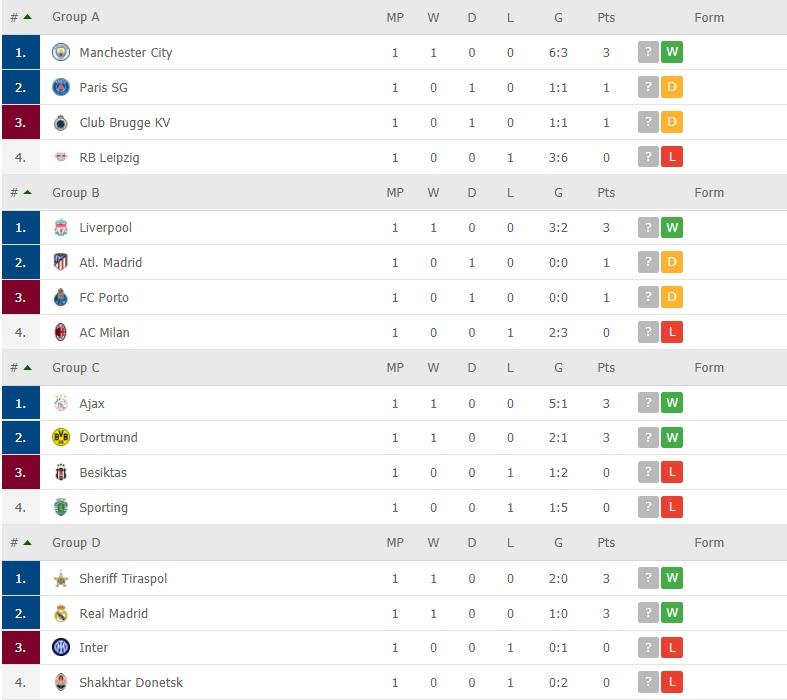This screenshot has height=700, width=787.
Task: Click Club Brugge KV's orange D form badge
Action: [x=672, y=122]
